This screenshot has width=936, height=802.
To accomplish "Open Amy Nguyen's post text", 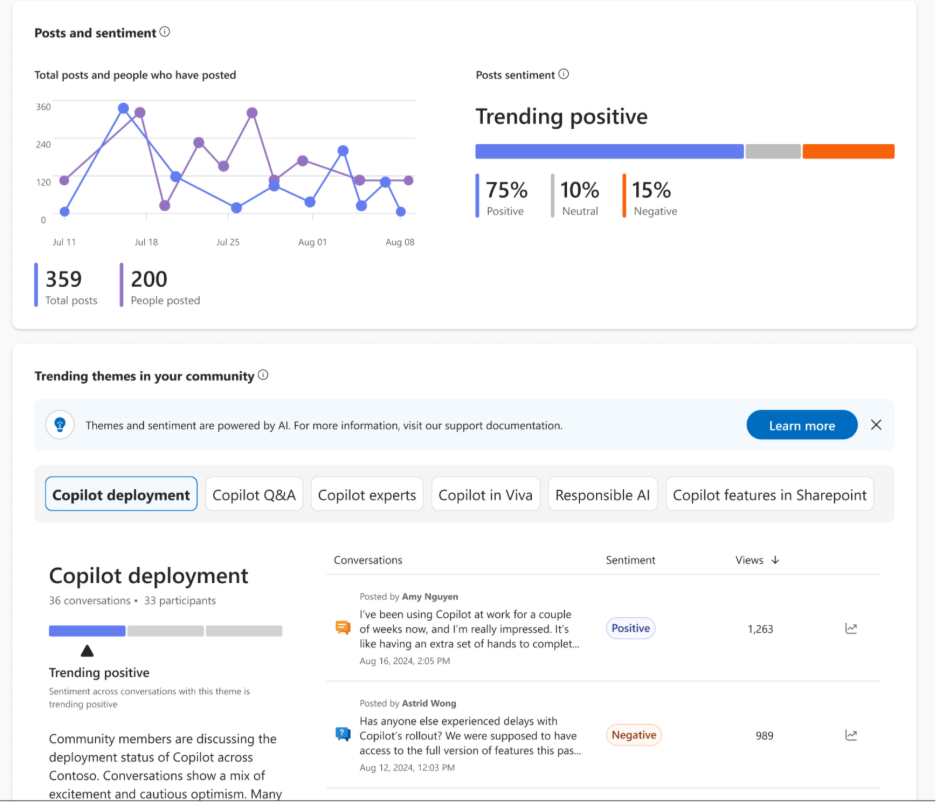I will click(x=469, y=629).
